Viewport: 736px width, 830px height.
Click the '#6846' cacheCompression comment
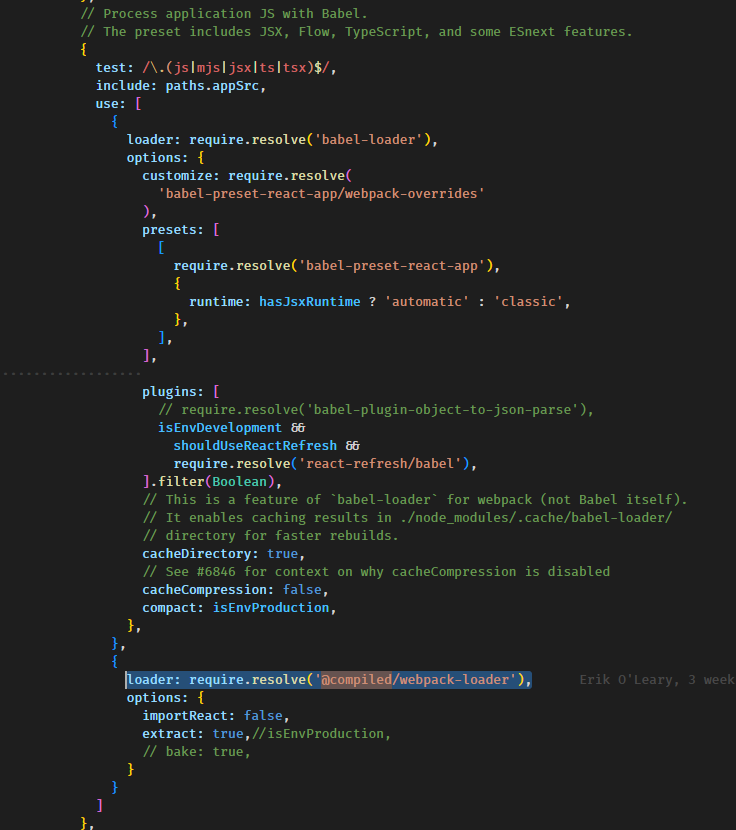tap(376, 572)
